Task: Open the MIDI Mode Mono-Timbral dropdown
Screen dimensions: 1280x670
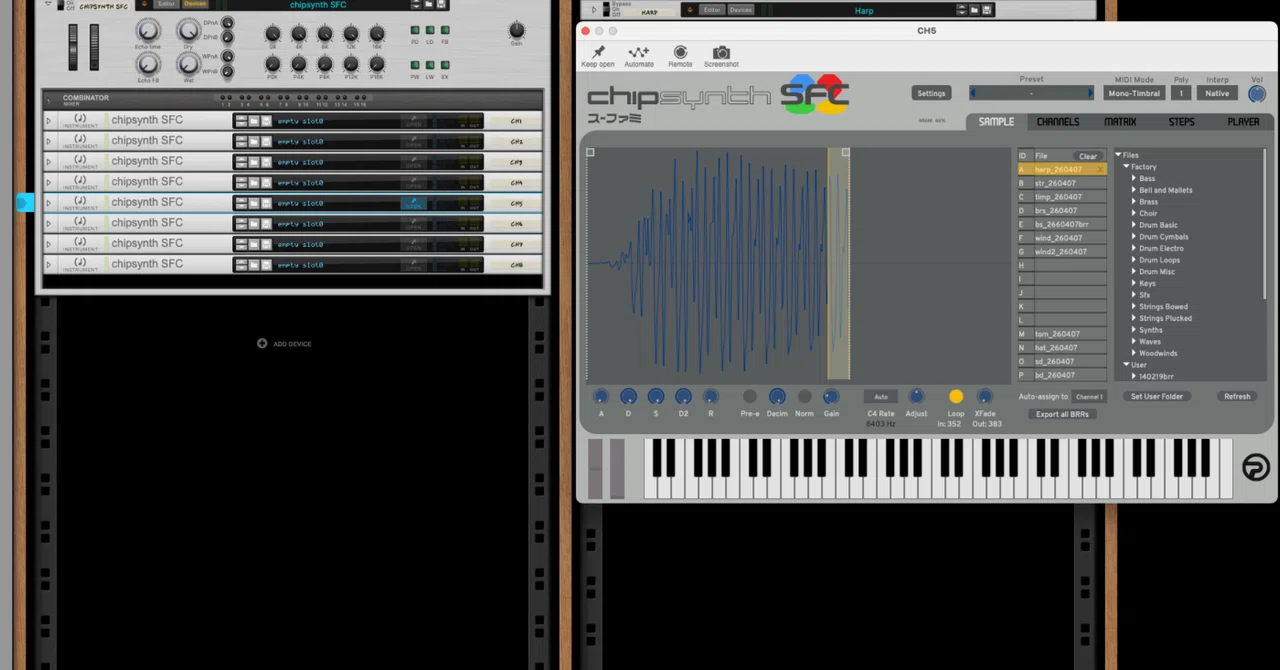Action: pyautogui.click(x=1134, y=93)
